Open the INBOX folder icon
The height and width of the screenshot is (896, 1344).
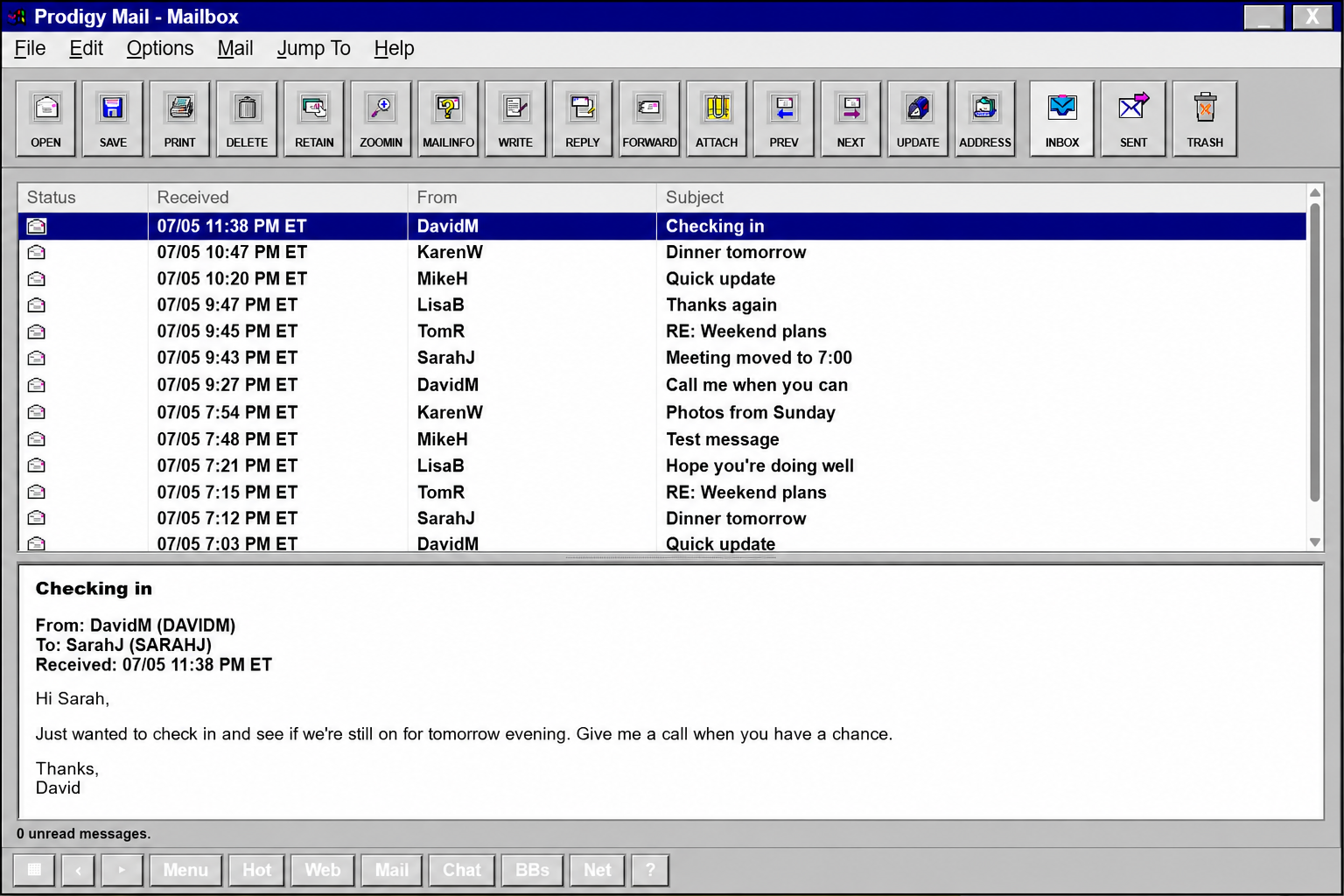tap(1062, 119)
